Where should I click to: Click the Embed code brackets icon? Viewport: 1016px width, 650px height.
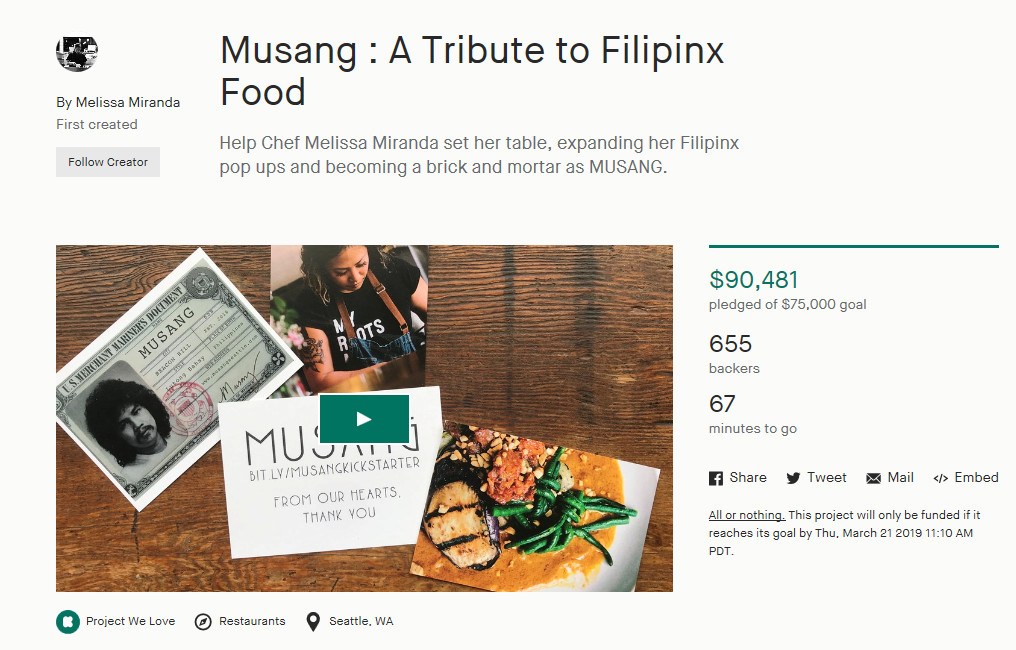[x=940, y=478]
